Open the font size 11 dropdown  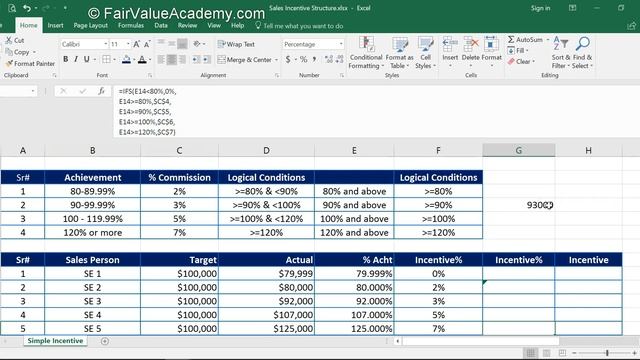(128, 44)
